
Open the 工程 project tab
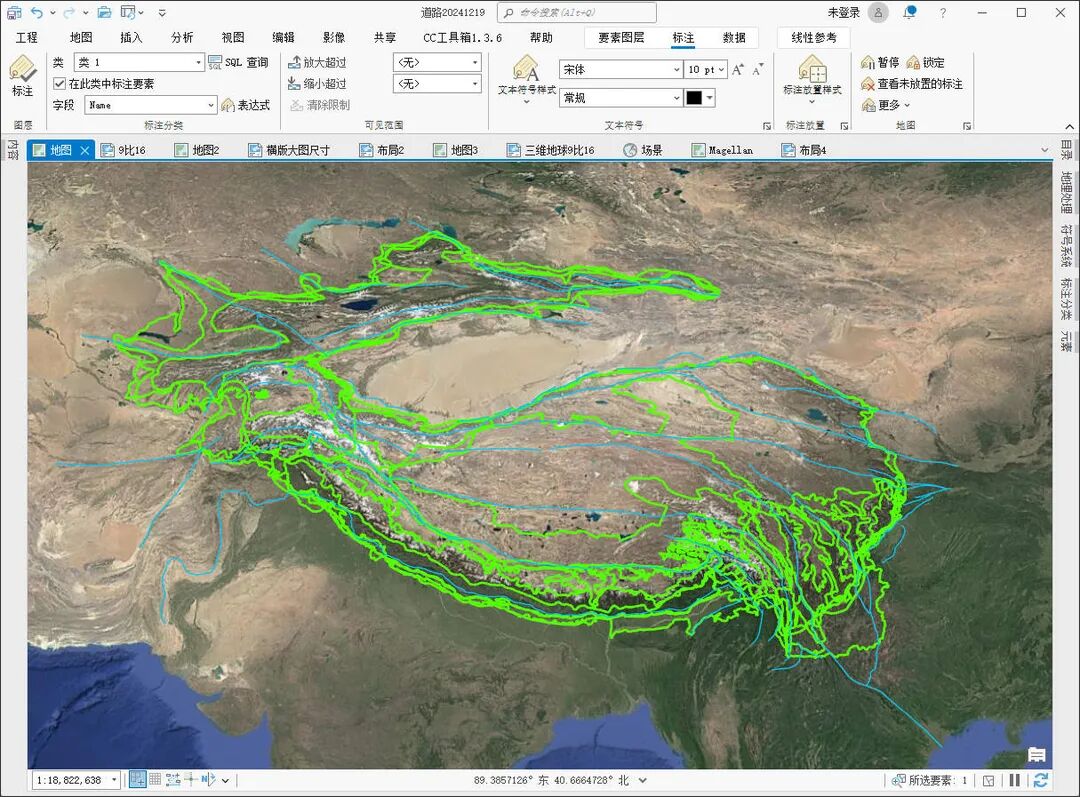pos(27,37)
